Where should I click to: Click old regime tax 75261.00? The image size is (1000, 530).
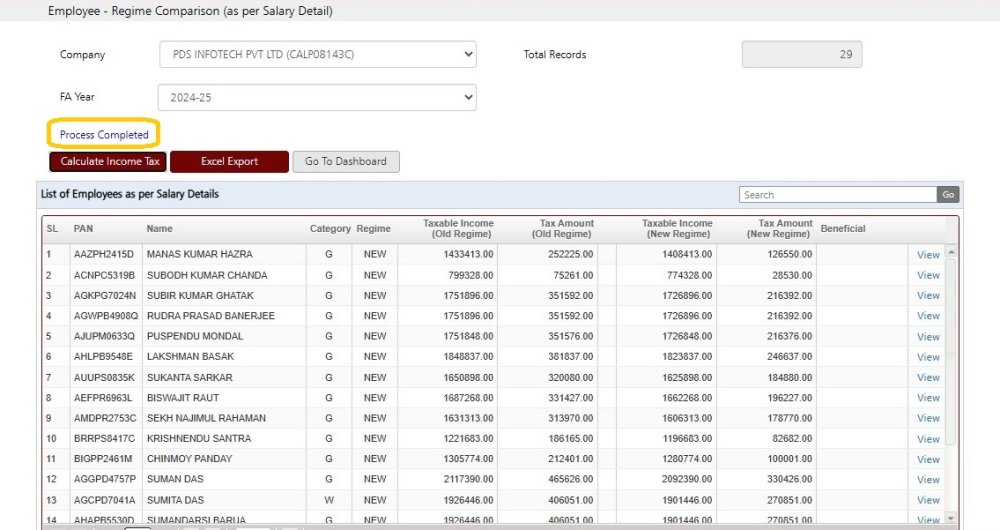[573, 275]
